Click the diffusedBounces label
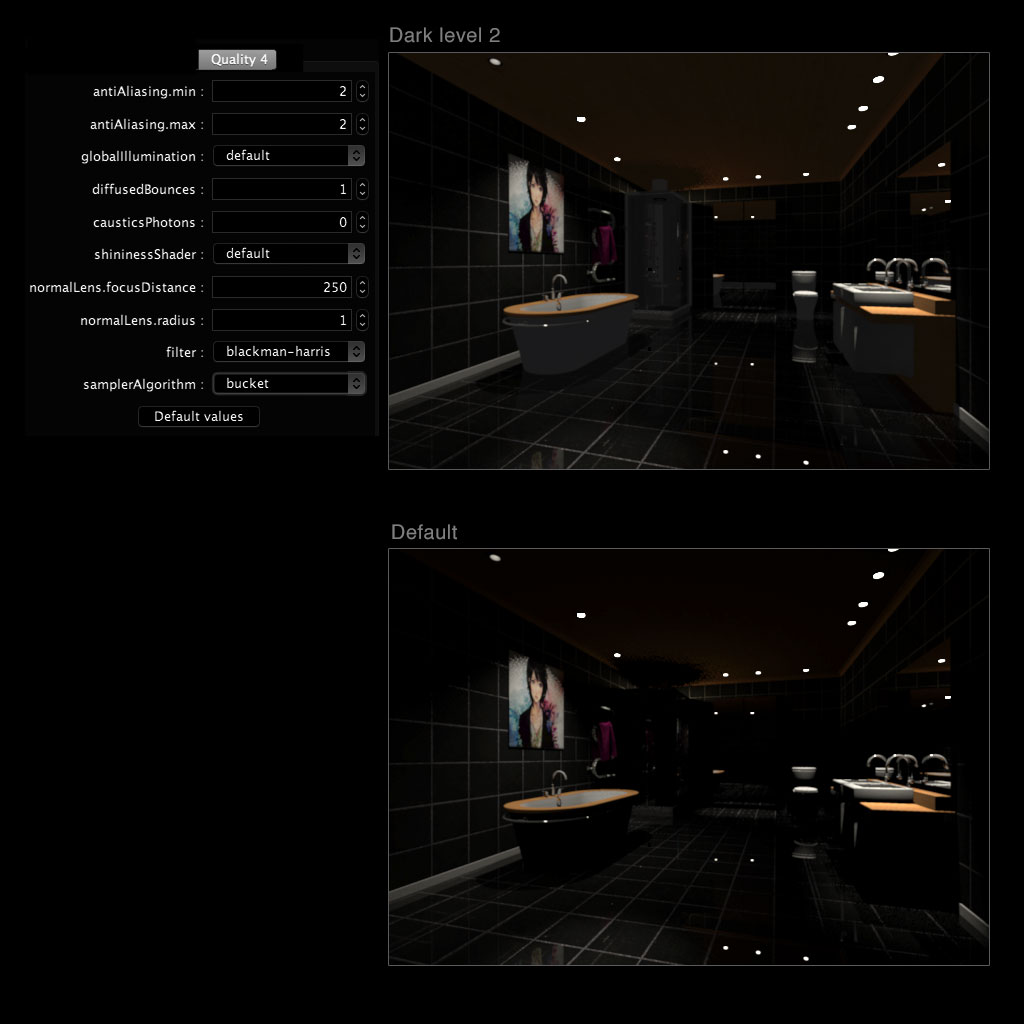Image resolution: width=1024 pixels, height=1024 pixels. [148, 189]
